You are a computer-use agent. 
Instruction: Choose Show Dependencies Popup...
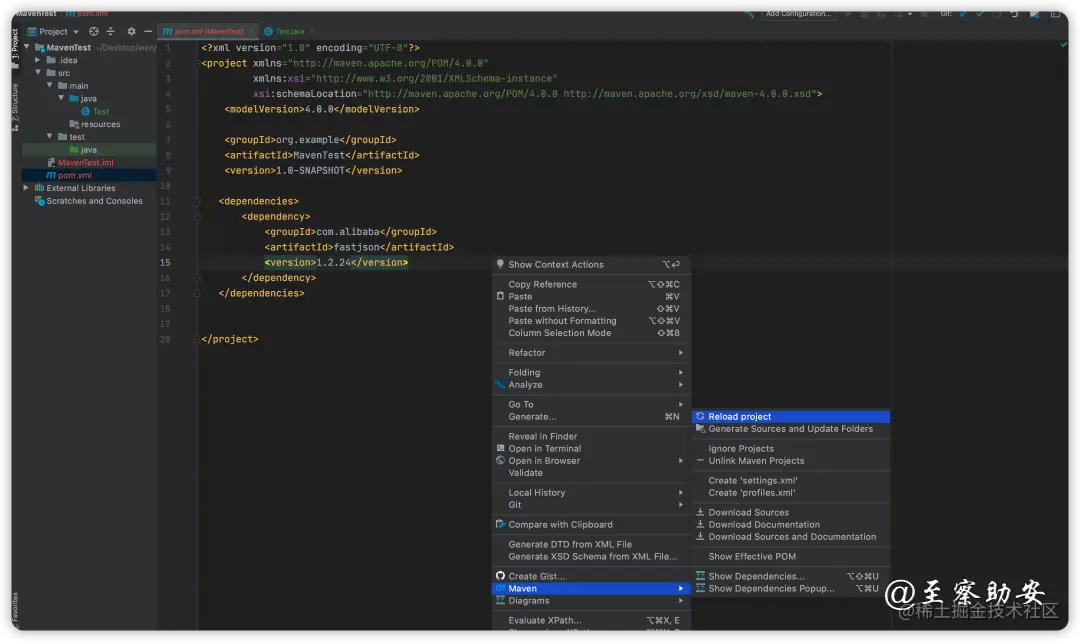pos(791,590)
